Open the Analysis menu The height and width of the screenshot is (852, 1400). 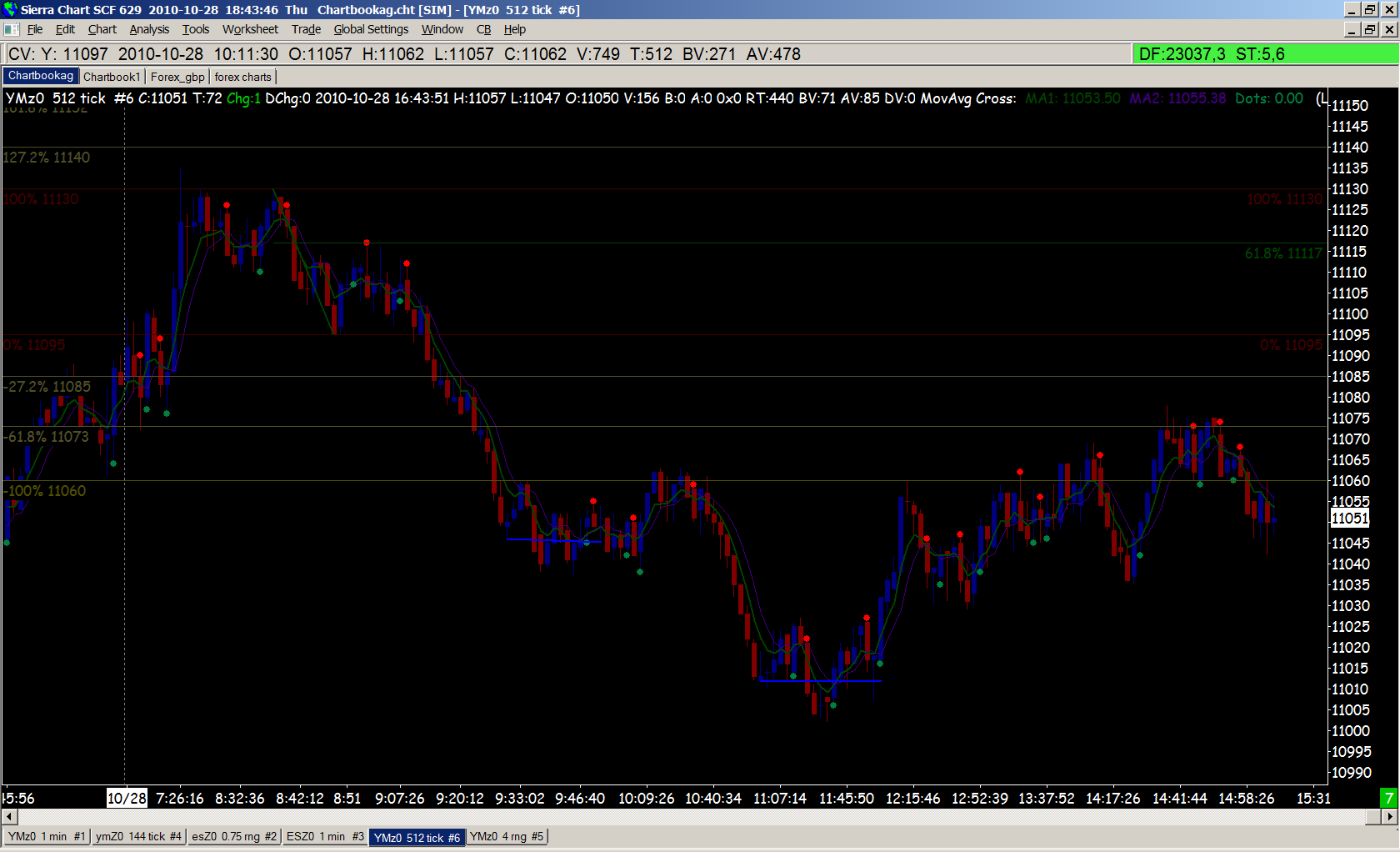149,29
